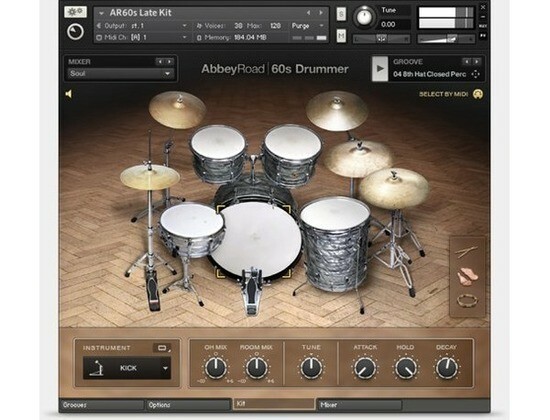Image resolution: width=550 pixels, height=420 pixels.
Task: Adjust the master Tune knob
Action: point(364,16)
